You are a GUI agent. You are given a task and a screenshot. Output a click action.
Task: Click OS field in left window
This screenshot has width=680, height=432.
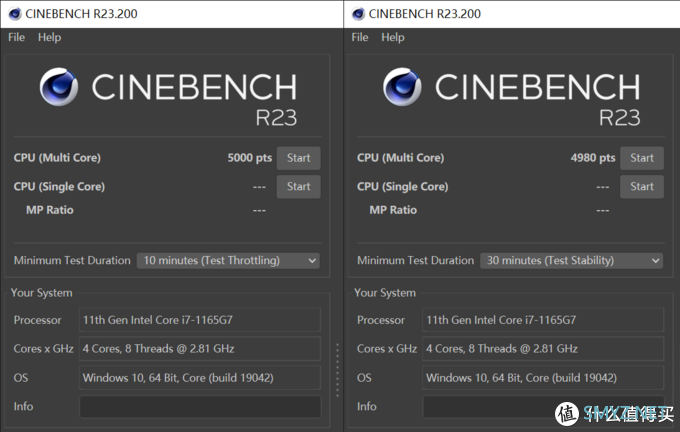[200, 378]
